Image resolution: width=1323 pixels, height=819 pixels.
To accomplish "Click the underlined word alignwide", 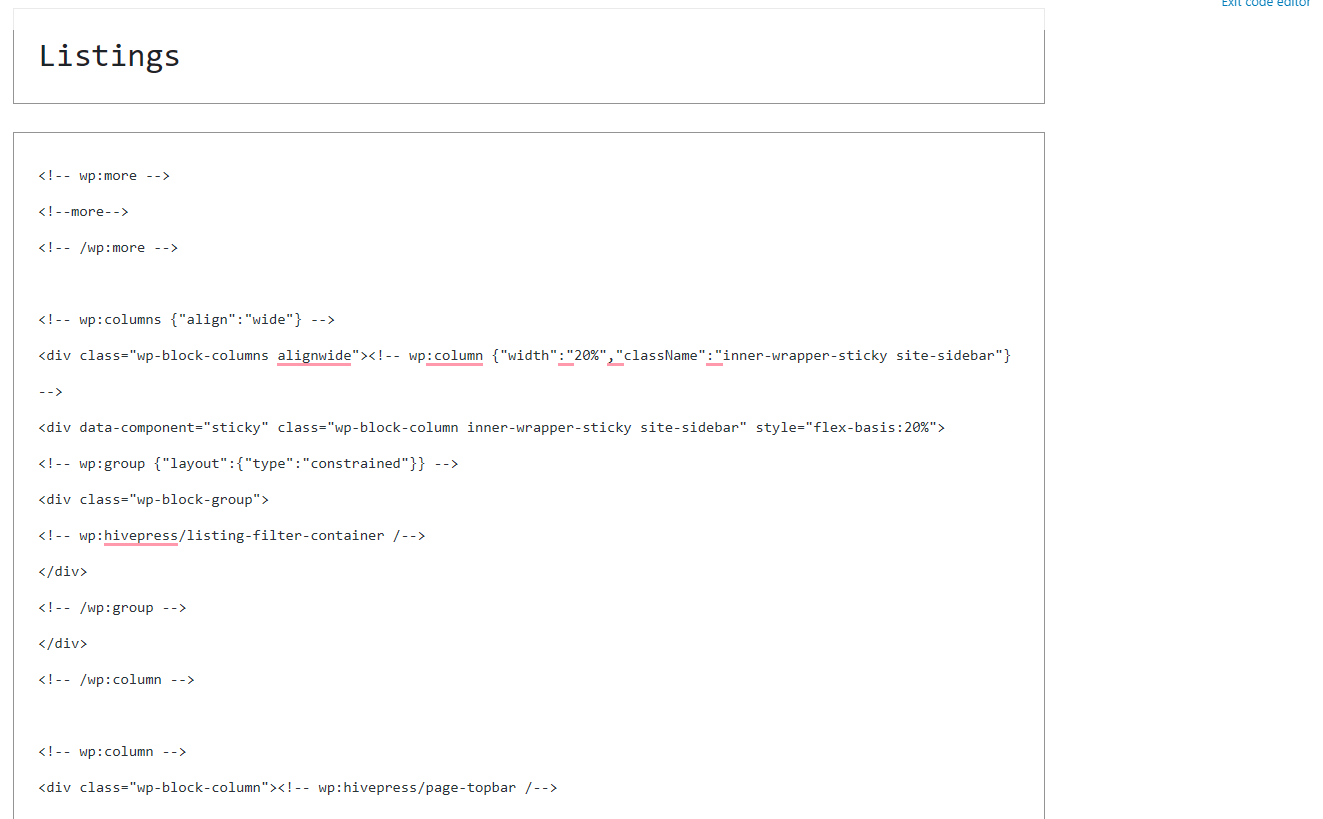I will pos(314,356).
